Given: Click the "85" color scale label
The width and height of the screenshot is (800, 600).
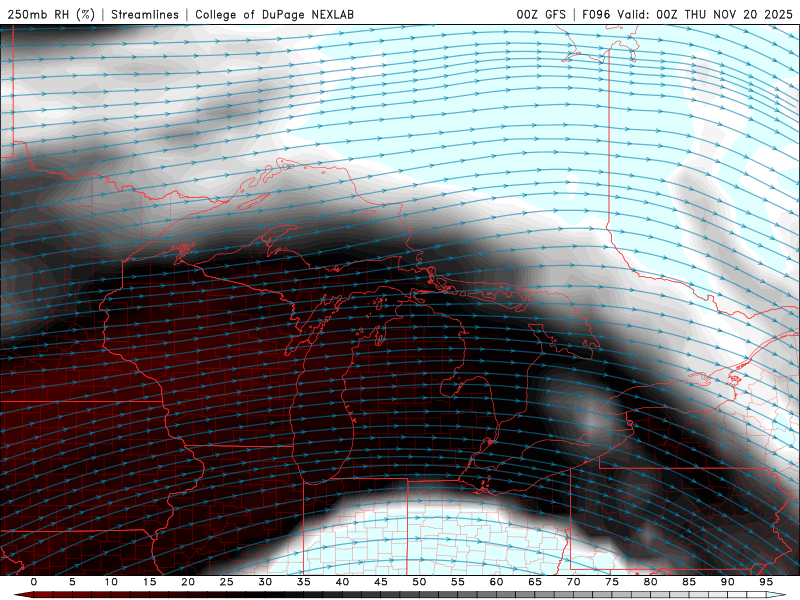Looking at the screenshot, I should click(689, 582).
